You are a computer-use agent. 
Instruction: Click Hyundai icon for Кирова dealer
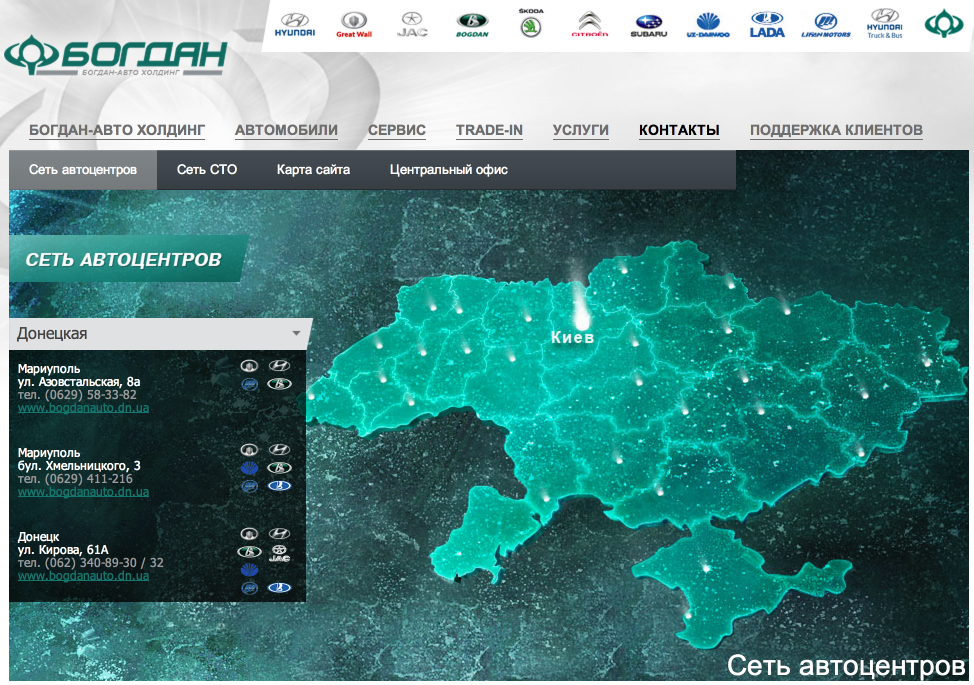(279, 533)
